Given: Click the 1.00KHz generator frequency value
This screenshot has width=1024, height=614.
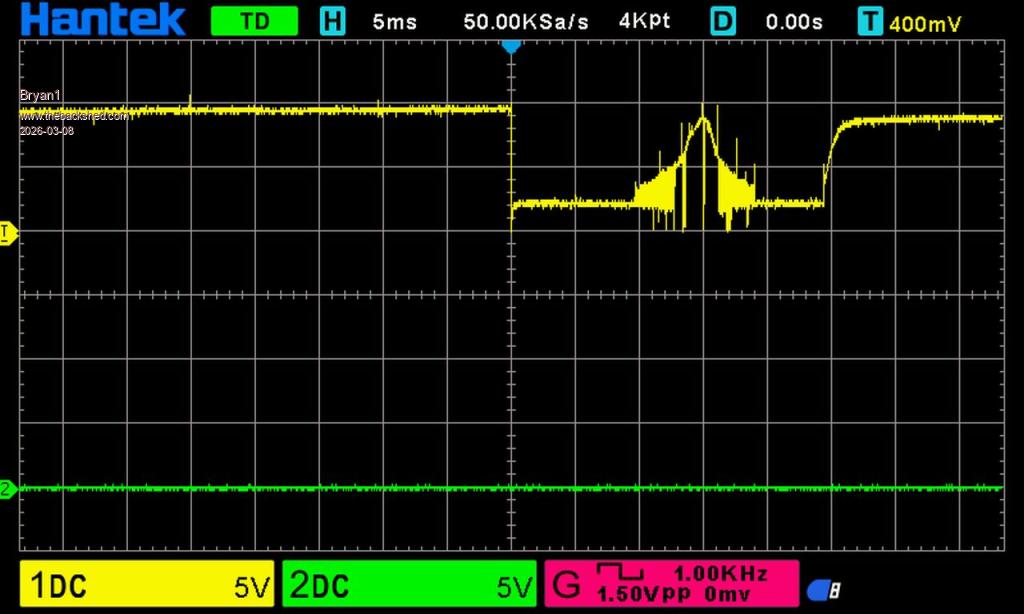Looking at the screenshot, I should coord(720,574).
